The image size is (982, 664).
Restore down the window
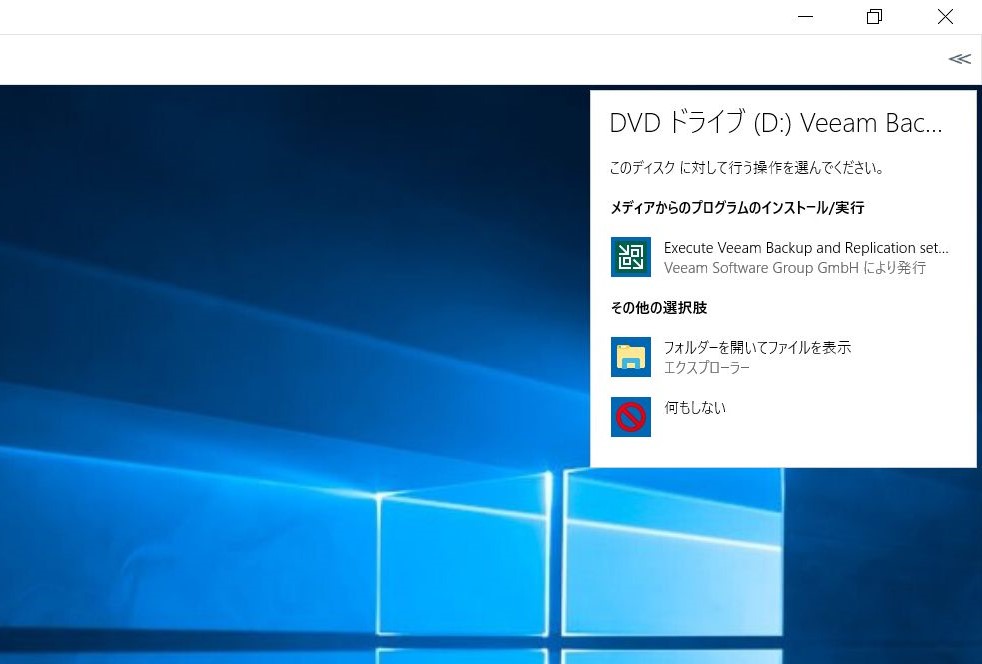874,17
